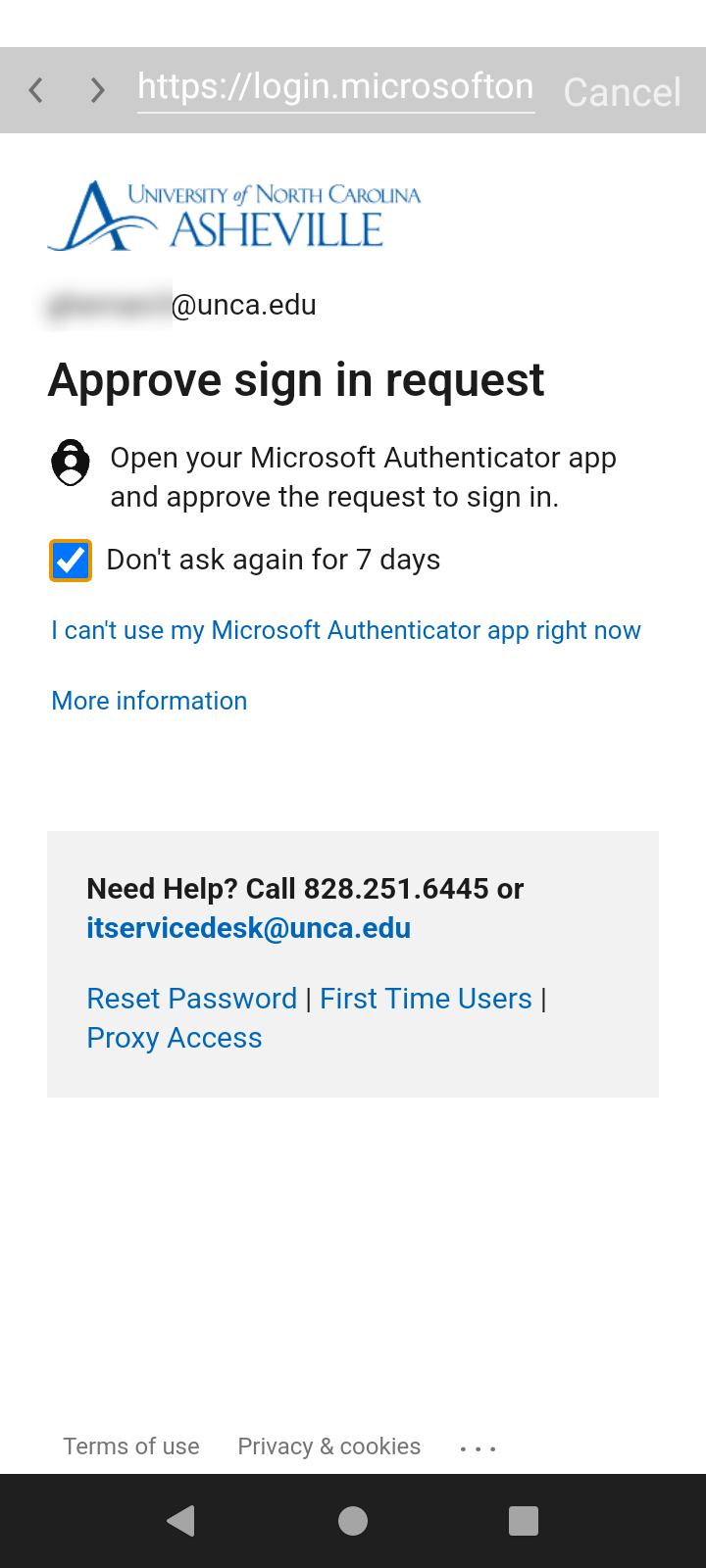
Task: Tap the ellipsis next to Privacy & cookies
Action: [478, 1446]
